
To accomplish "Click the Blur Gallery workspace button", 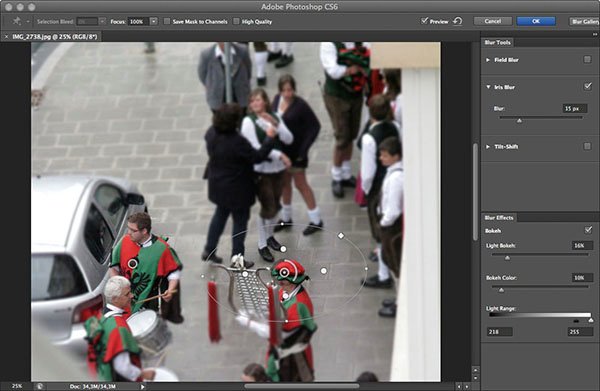I will (585, 21).
